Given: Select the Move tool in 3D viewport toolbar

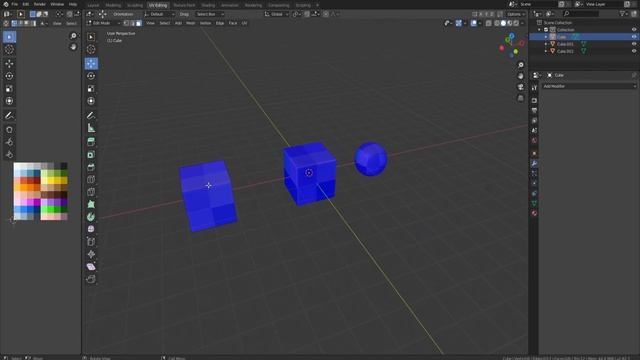Looking at the screenshot, I should [91, 63].
